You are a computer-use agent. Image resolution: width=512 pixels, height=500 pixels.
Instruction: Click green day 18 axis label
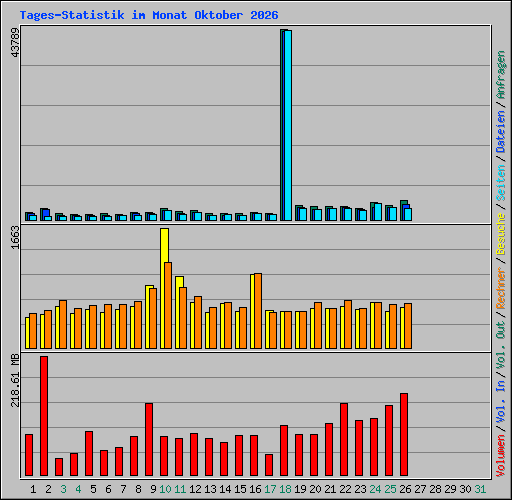[285, 489]
